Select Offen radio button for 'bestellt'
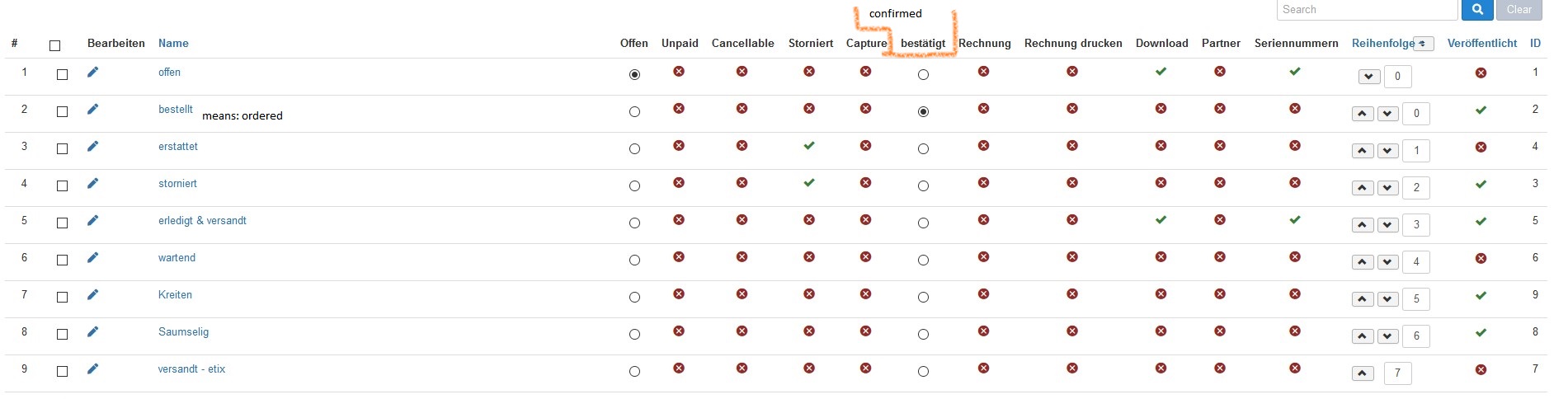This screenshot has height=399, width=1568. pyautogui.click(x=634, y=112)
